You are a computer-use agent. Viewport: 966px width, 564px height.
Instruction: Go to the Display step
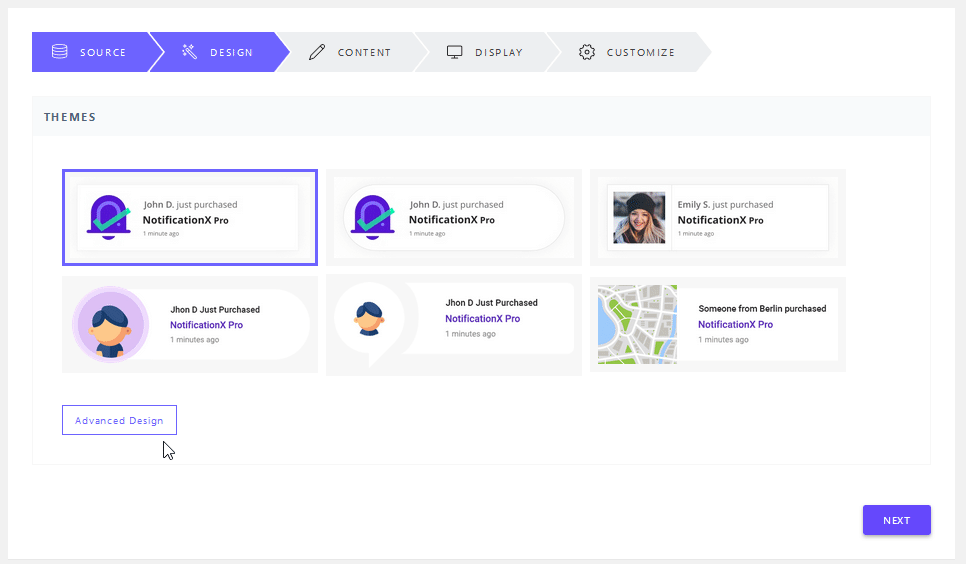click(487, 52)
